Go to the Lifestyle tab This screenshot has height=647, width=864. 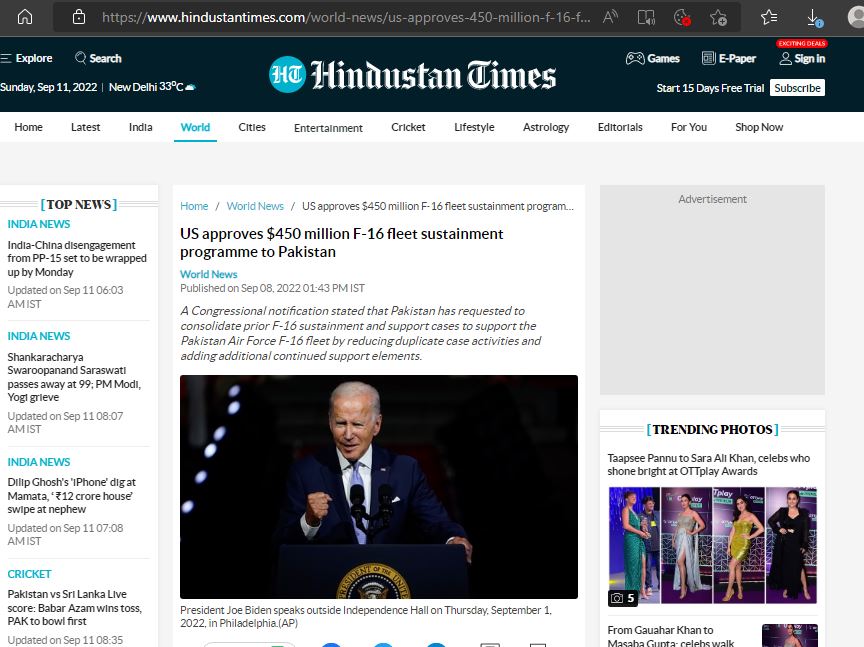pyautogui.click(x=474, y=127)
